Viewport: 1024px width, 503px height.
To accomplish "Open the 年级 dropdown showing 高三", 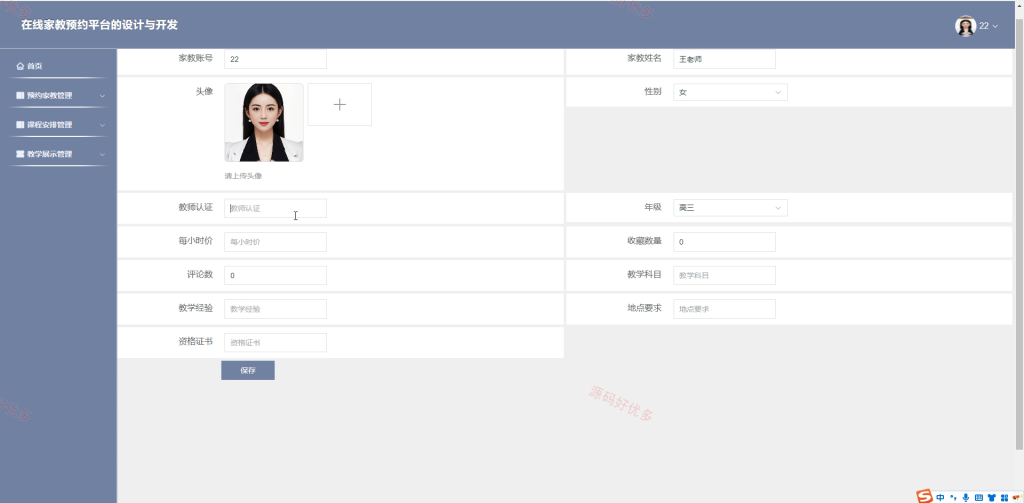I will pos(730,208).
